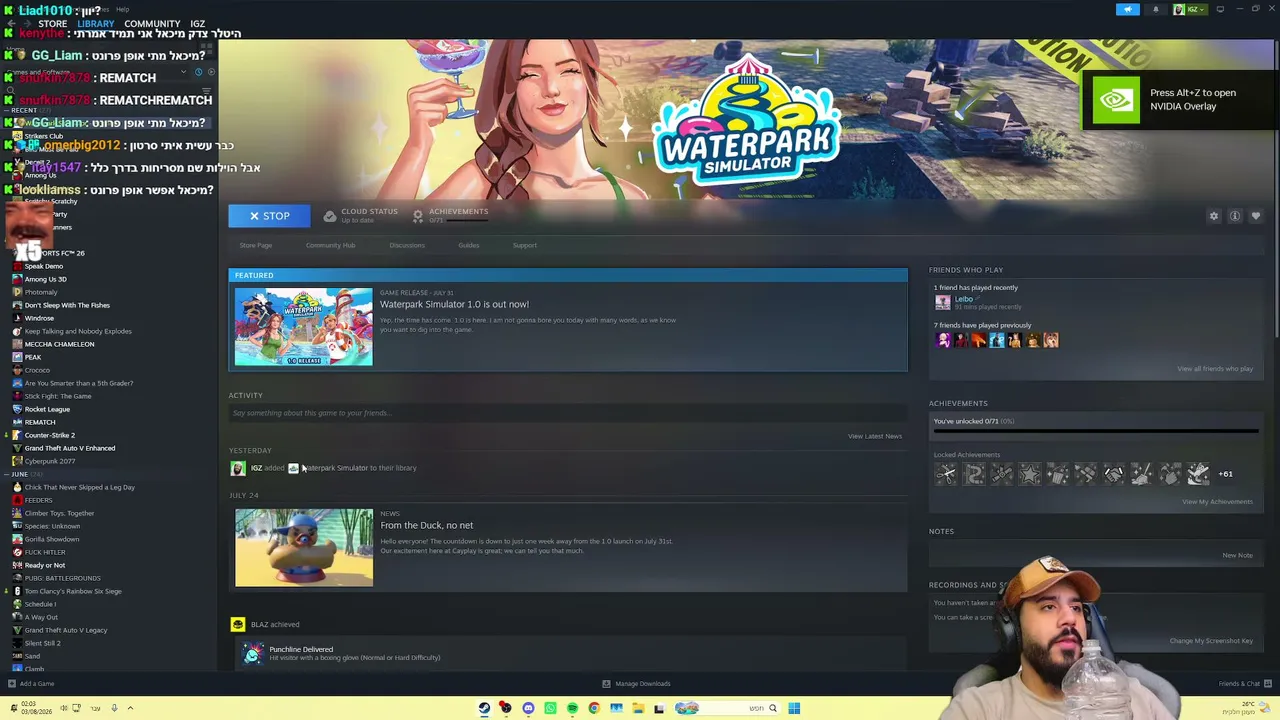Click the achievements unlocked progress bar
This screenshot has height=720, width=1280.
[x=1095, y=432]
